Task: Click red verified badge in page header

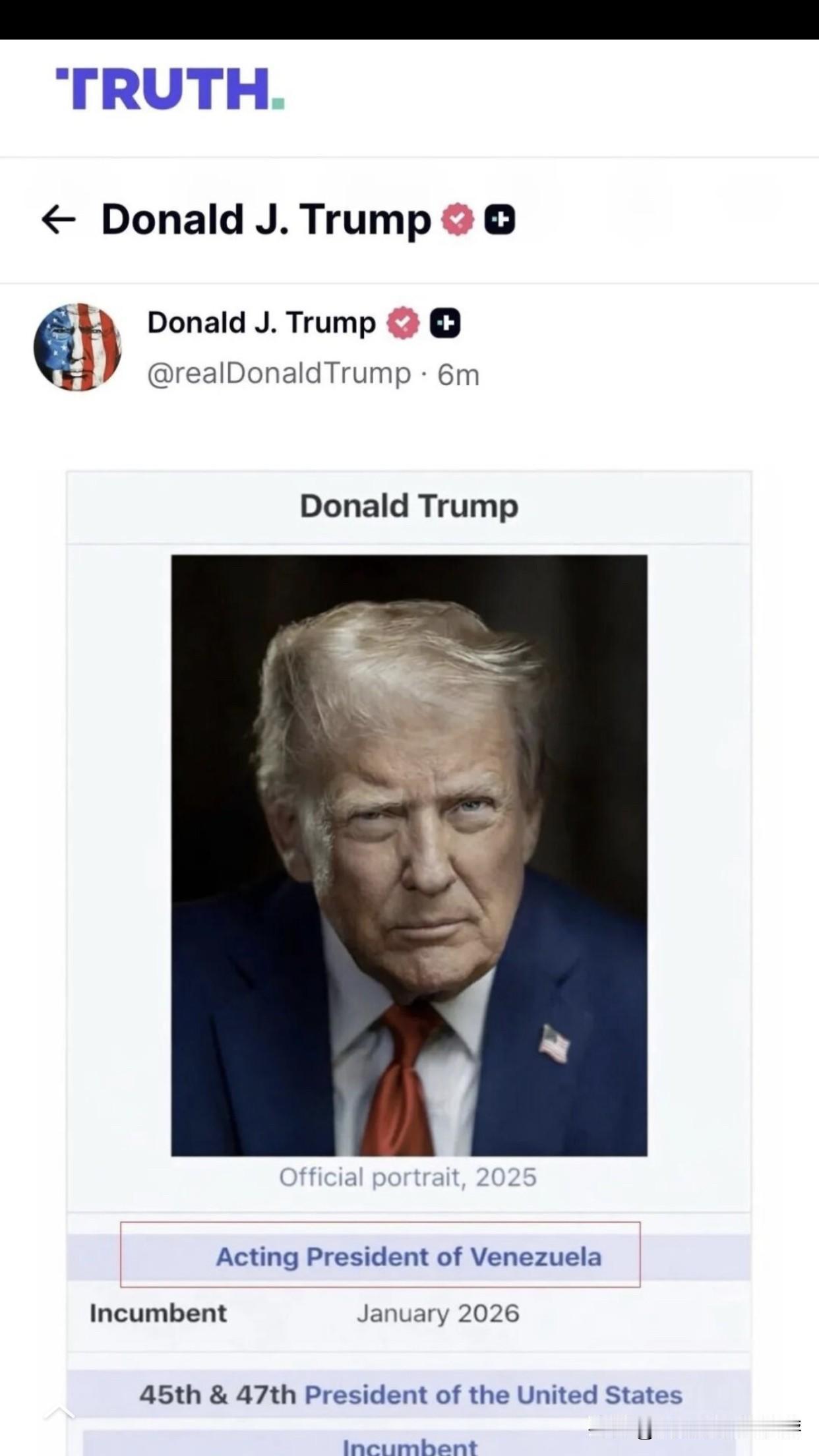Action: pos(458,220)
